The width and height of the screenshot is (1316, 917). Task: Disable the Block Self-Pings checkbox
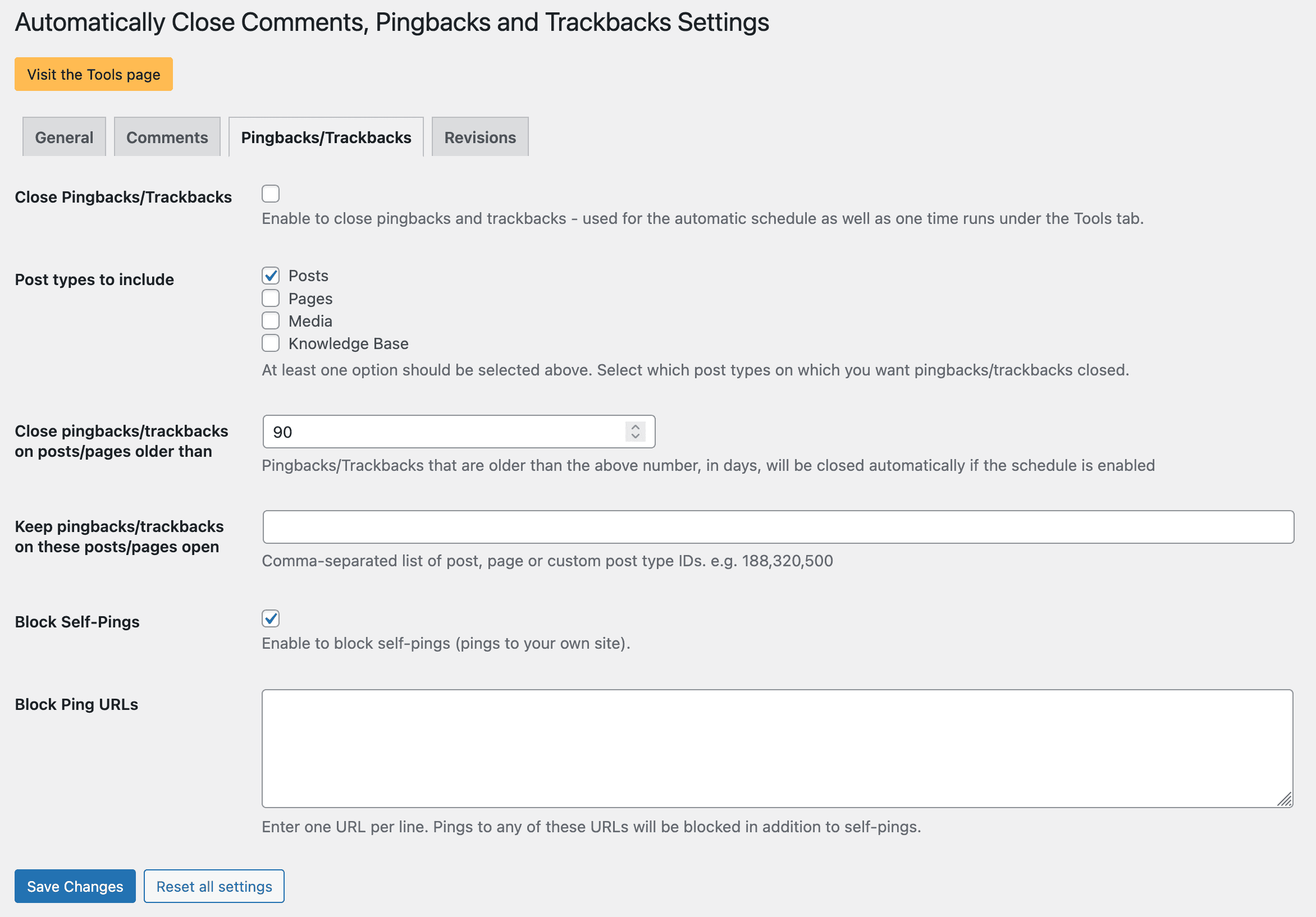click(271, 618)
